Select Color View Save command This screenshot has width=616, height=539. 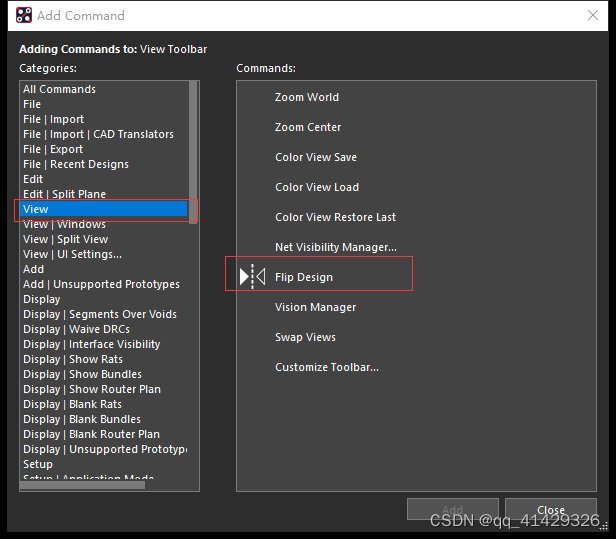(x=316, y=157)
